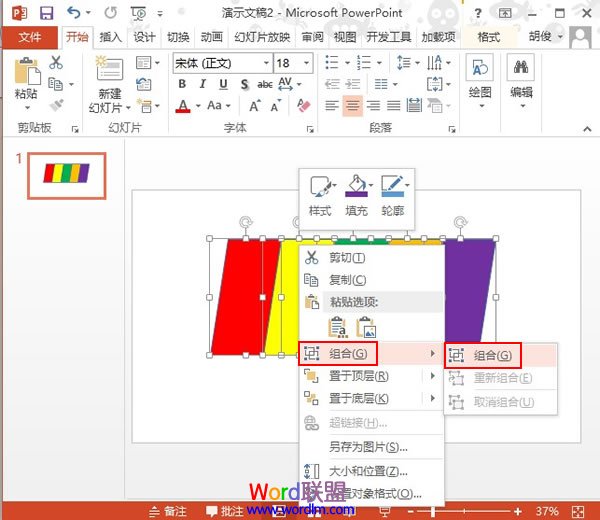Decrease font size with the smaller A icon
This screenshot has height=520, width=600.
(x=276, y=106)
